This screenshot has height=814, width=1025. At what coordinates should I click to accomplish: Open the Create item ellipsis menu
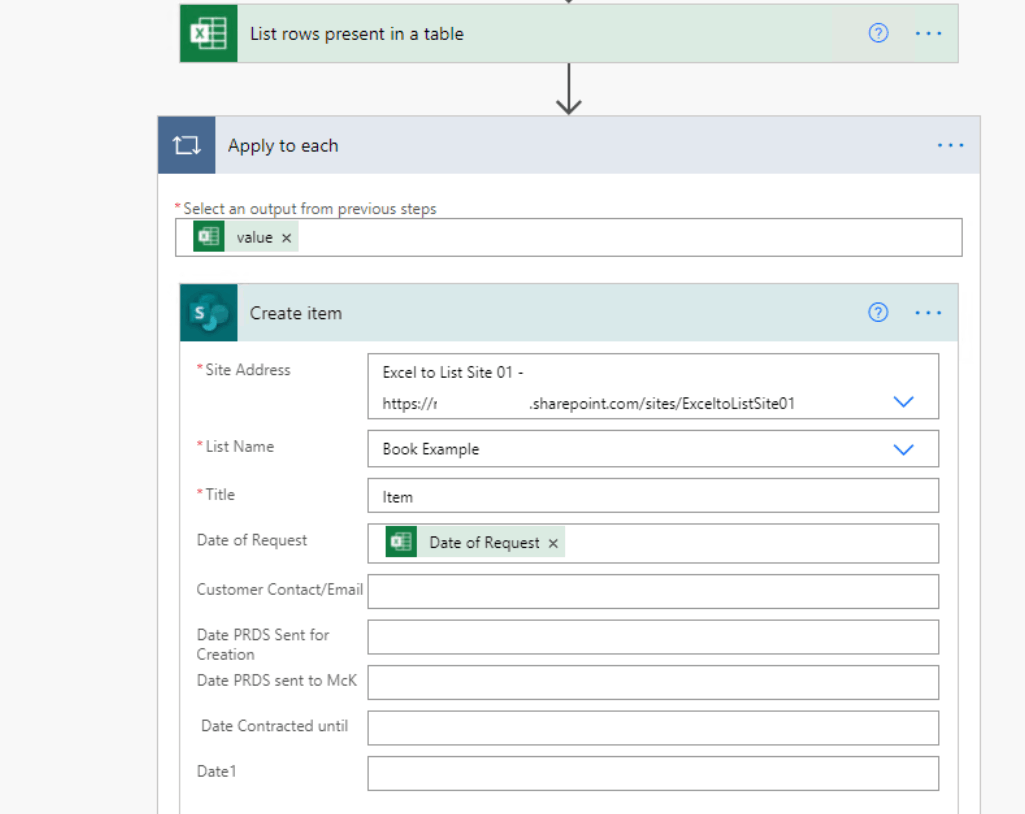click(x=928, y=313)
